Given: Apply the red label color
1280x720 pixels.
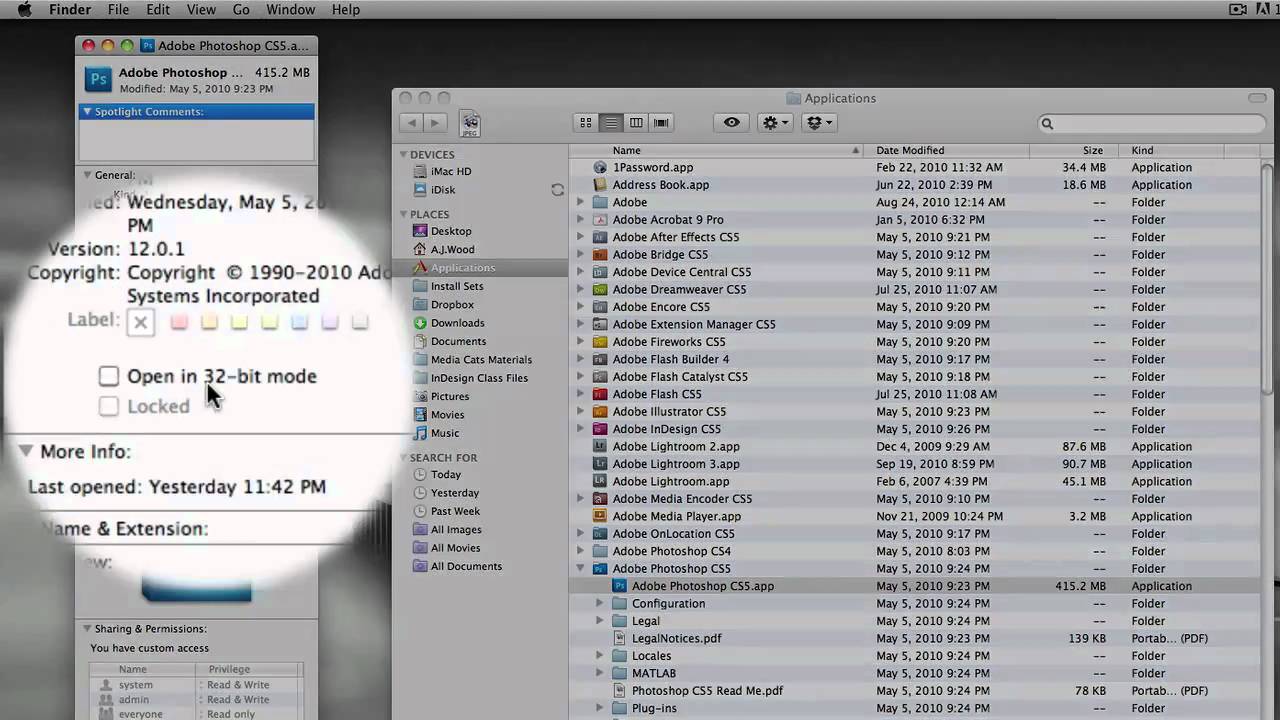Looking at the screenshot, I should [x=179, y=321].
